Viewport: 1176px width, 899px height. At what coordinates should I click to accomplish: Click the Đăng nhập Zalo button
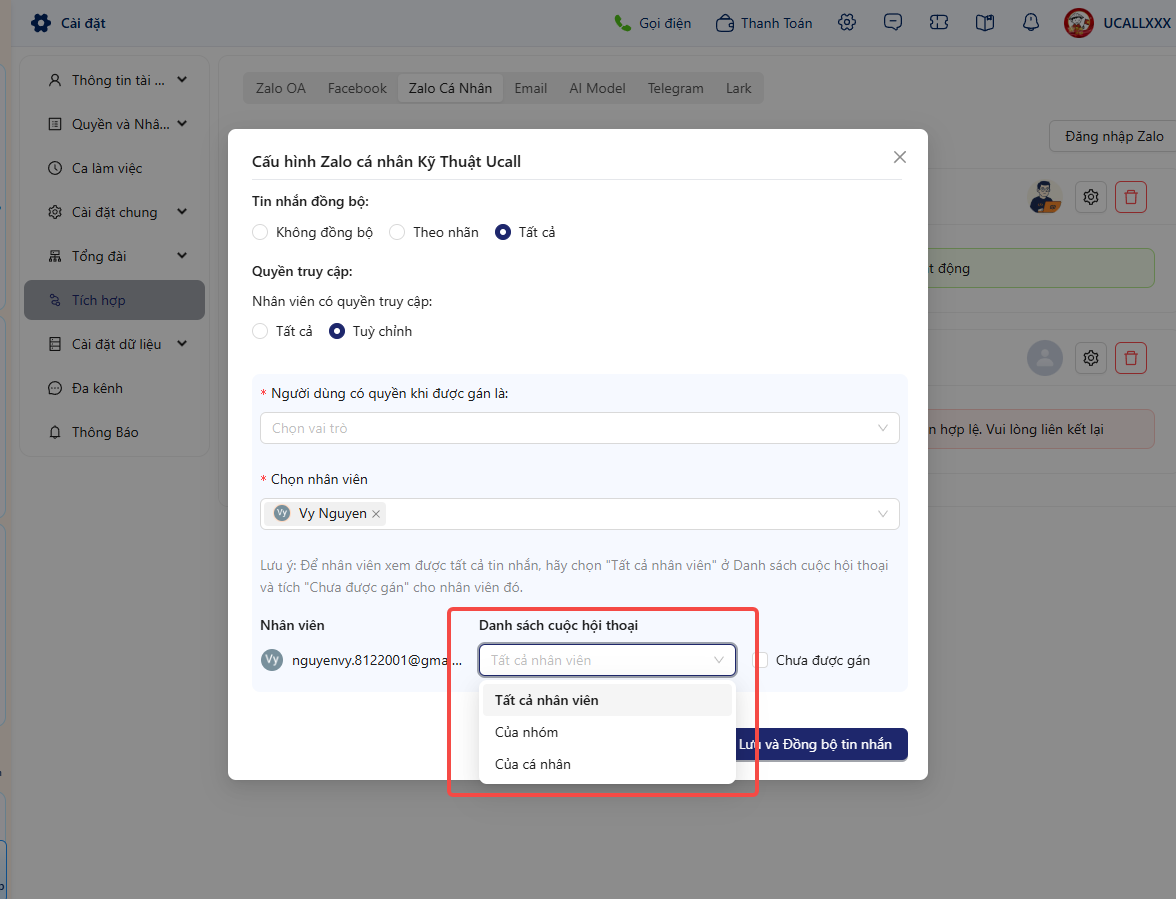[1114, 136]
